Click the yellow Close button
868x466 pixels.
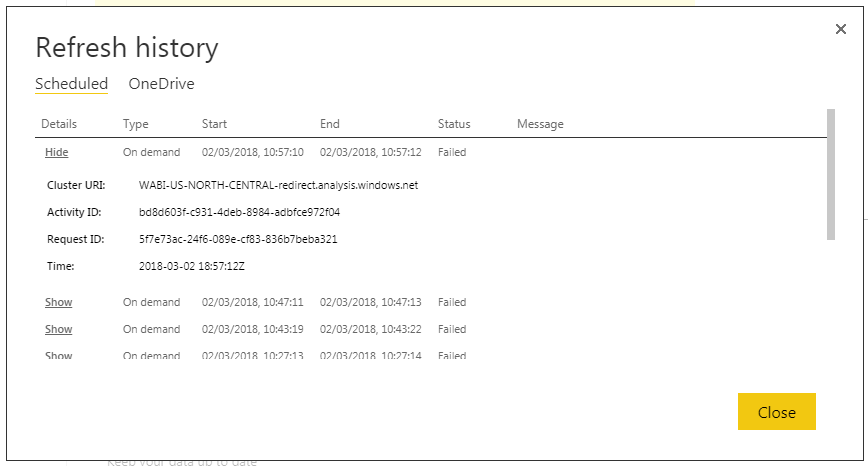[x=777, y=412]
